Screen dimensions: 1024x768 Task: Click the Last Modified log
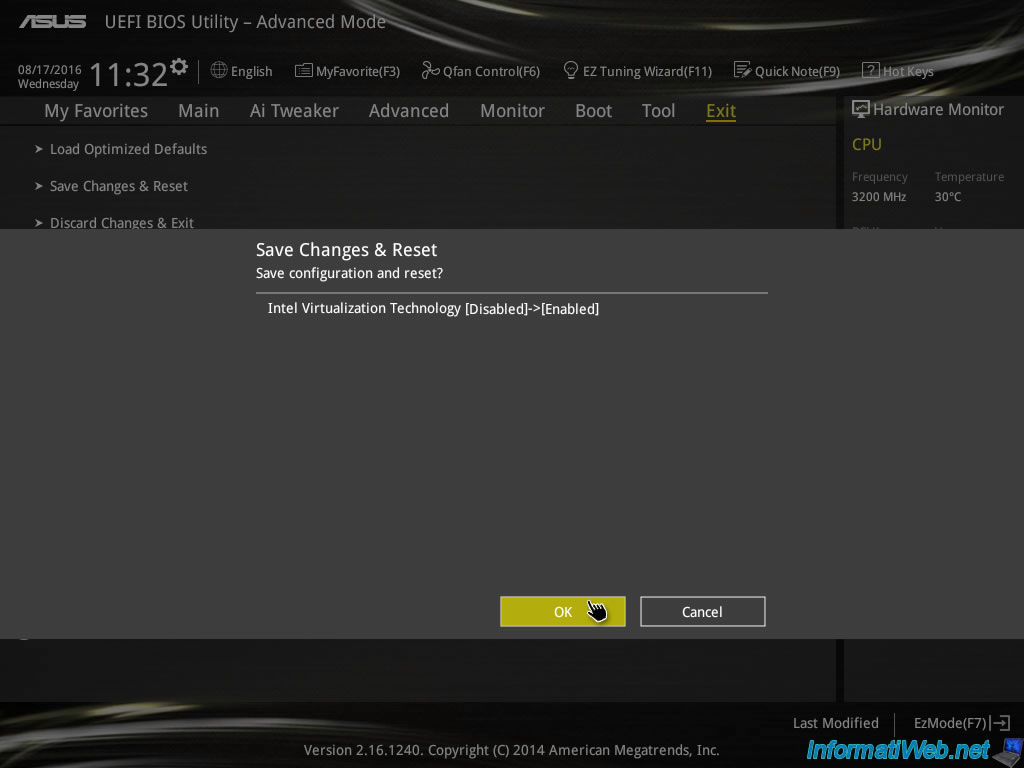835,723
